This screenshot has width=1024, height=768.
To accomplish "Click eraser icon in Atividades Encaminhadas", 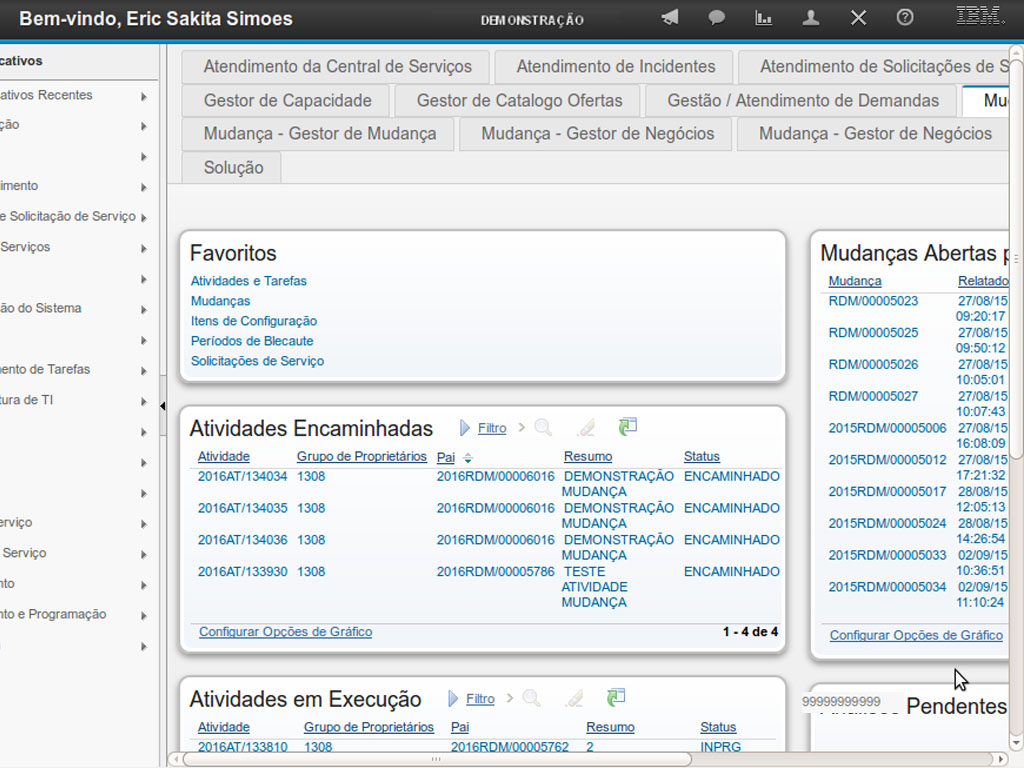I will click(x=586, y=428).
